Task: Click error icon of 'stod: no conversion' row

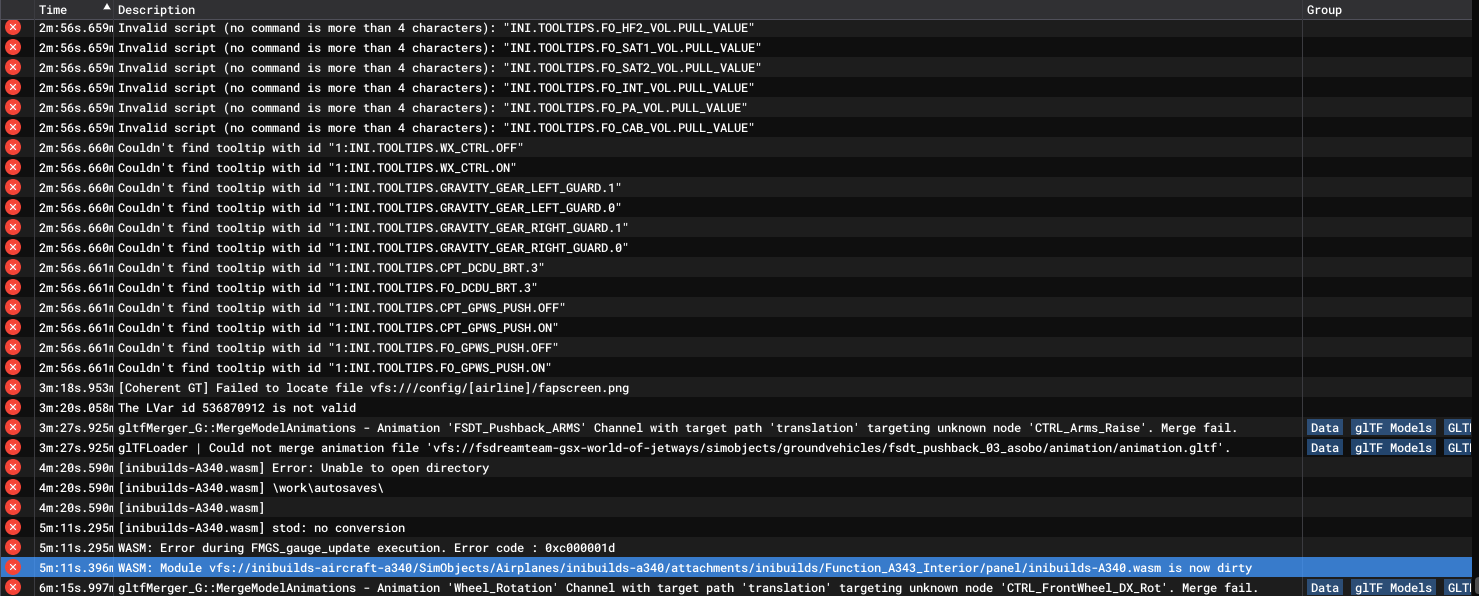Action: (x=13, y=528)
